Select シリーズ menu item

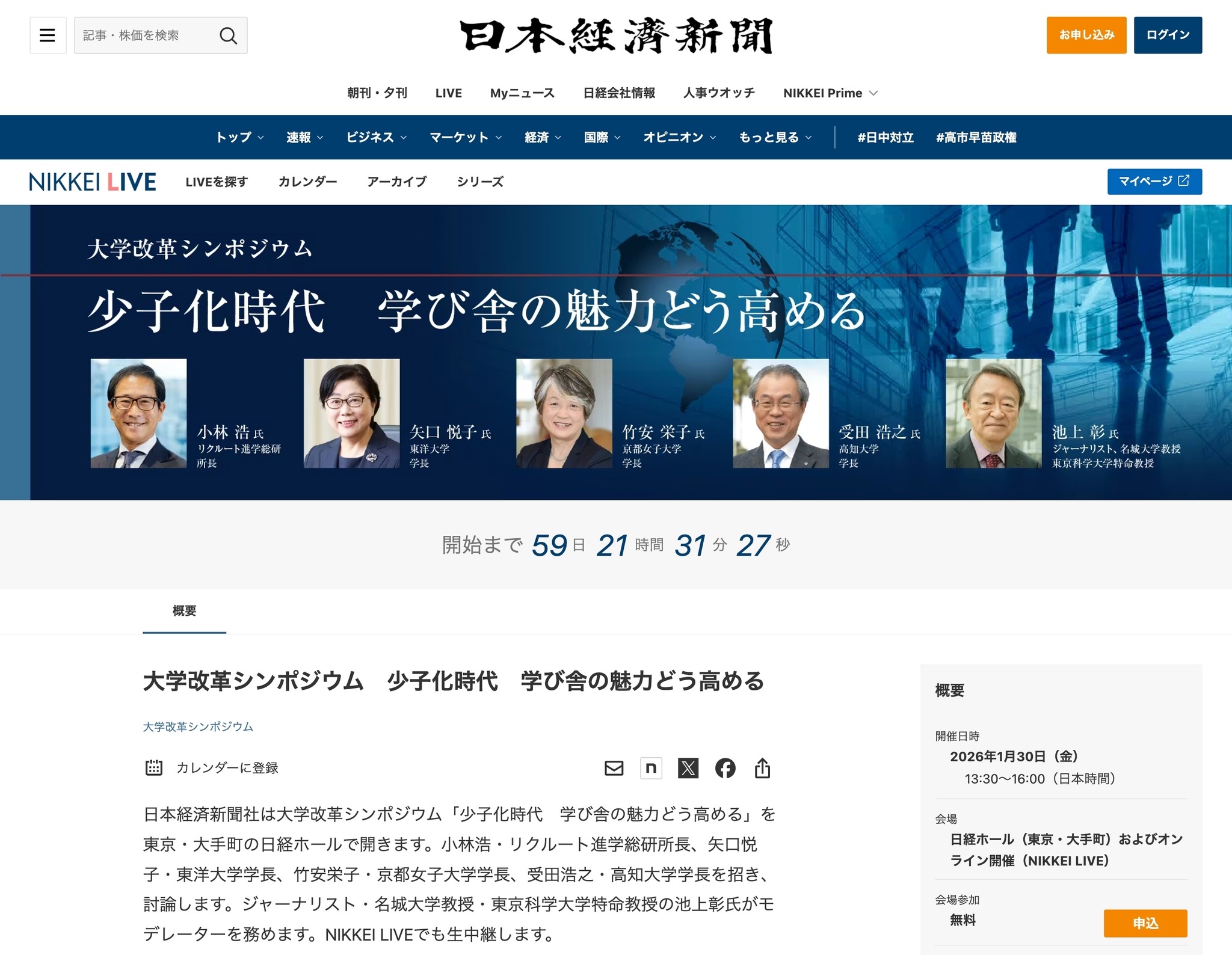click(480, 182)
